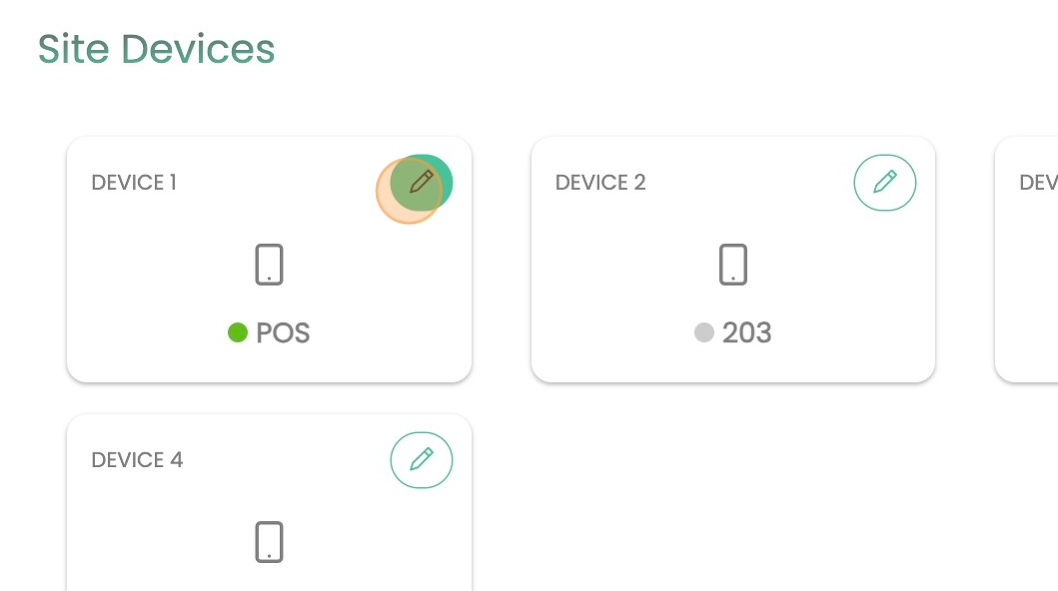This screenshot has height=591, width=1058.
Task: Select the 203 device name
Action: click(747, 332)
